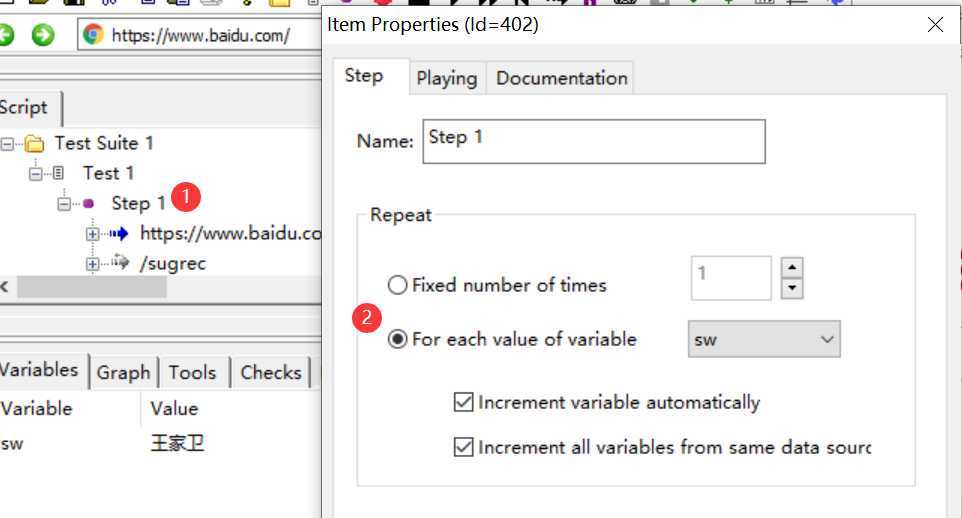This screenshot has width=962, height=518.
Task: Select the https://www.baidu.com request row
Action: pos(230,233)
